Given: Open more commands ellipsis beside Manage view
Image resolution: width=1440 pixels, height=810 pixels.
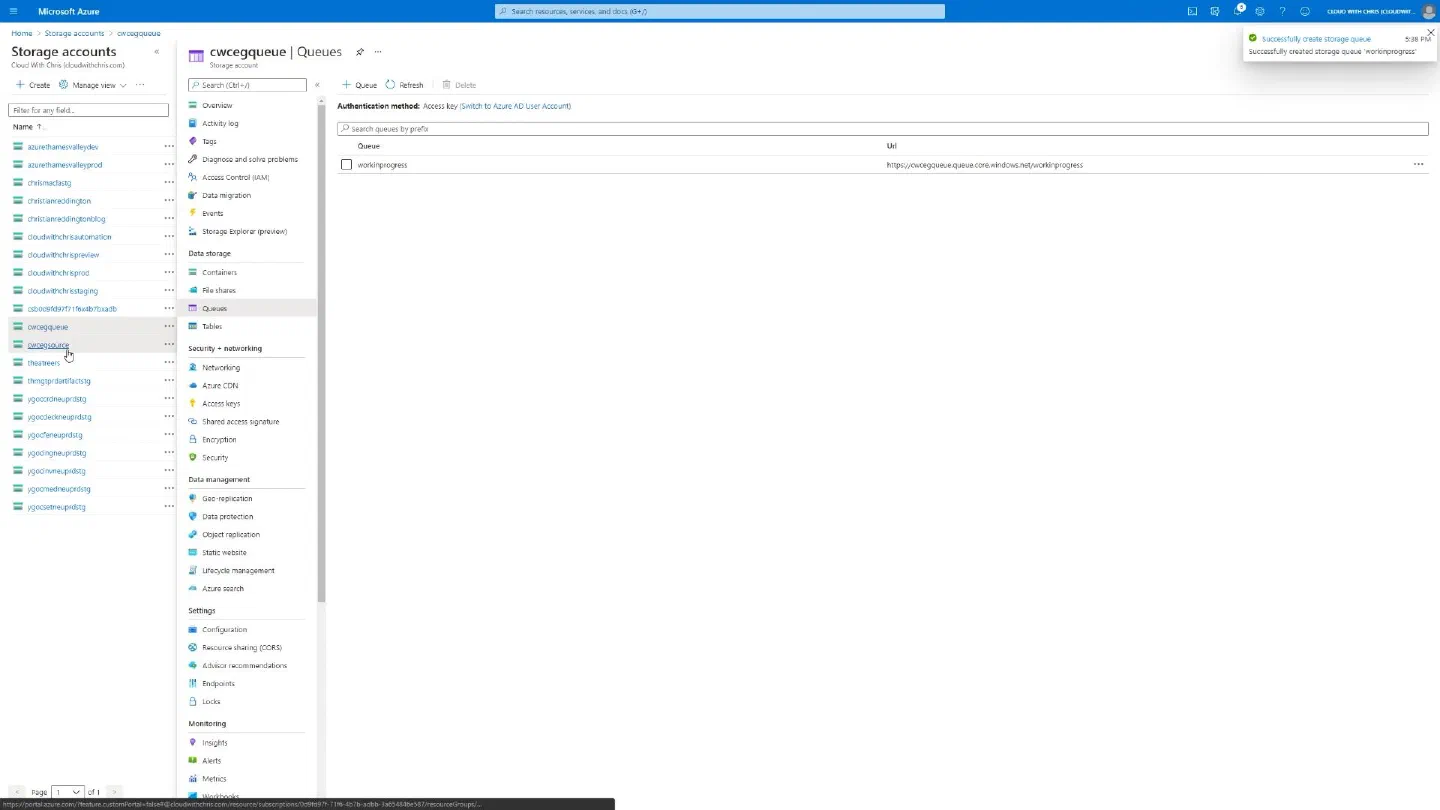Looking at the screenshot, I should 140,85.
